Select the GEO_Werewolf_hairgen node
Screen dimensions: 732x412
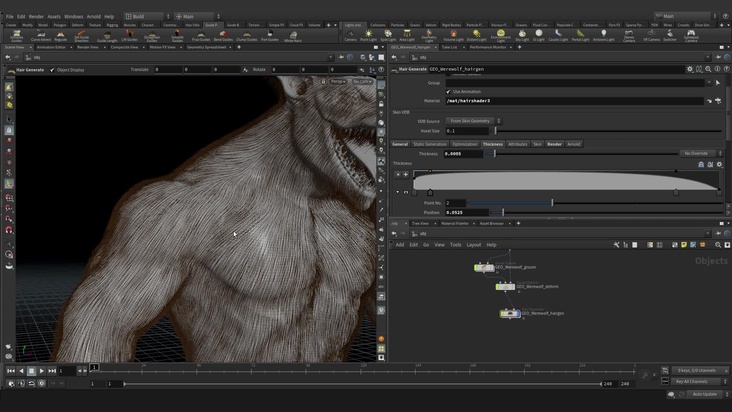(511, 313)
